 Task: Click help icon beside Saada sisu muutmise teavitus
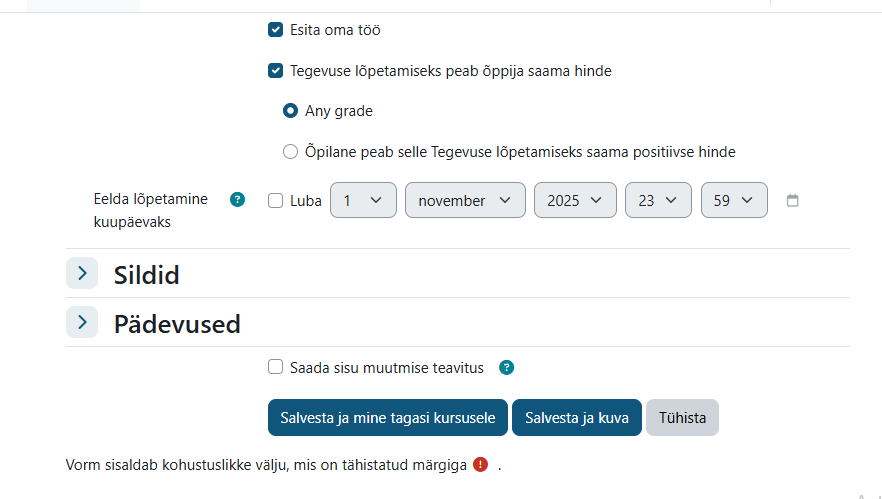(507, 368)
